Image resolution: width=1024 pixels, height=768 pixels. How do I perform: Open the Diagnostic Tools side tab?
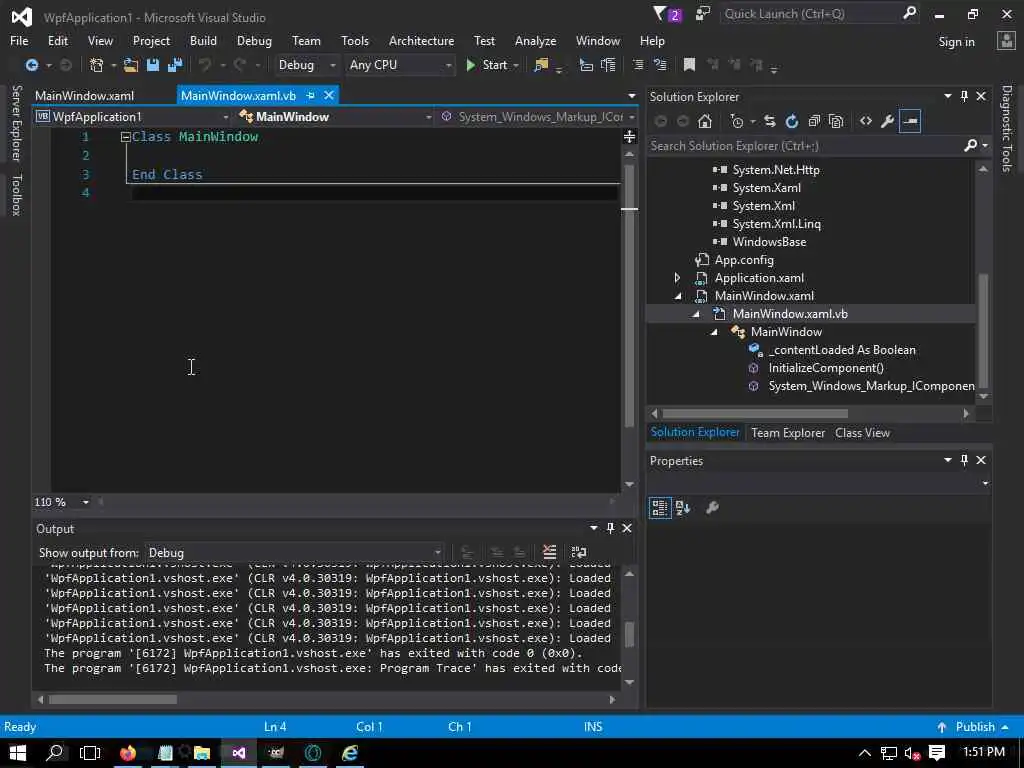coord(1006,128)
